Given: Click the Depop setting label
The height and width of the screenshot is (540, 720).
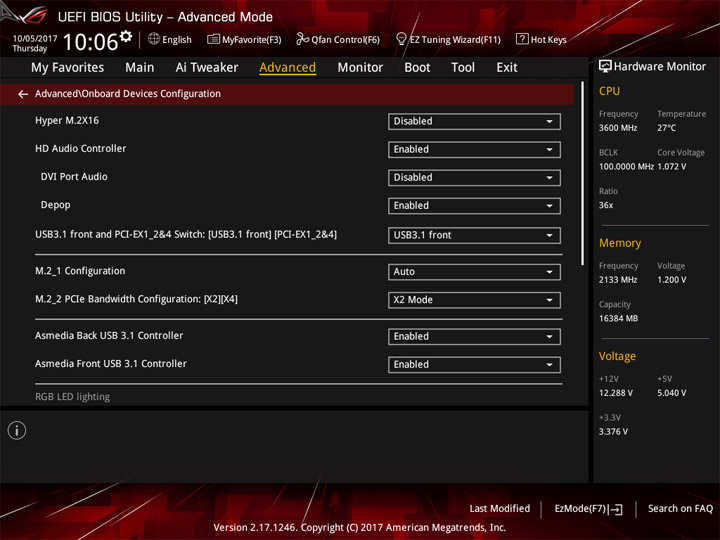Looking at the screenshot, I should point(56,205).
